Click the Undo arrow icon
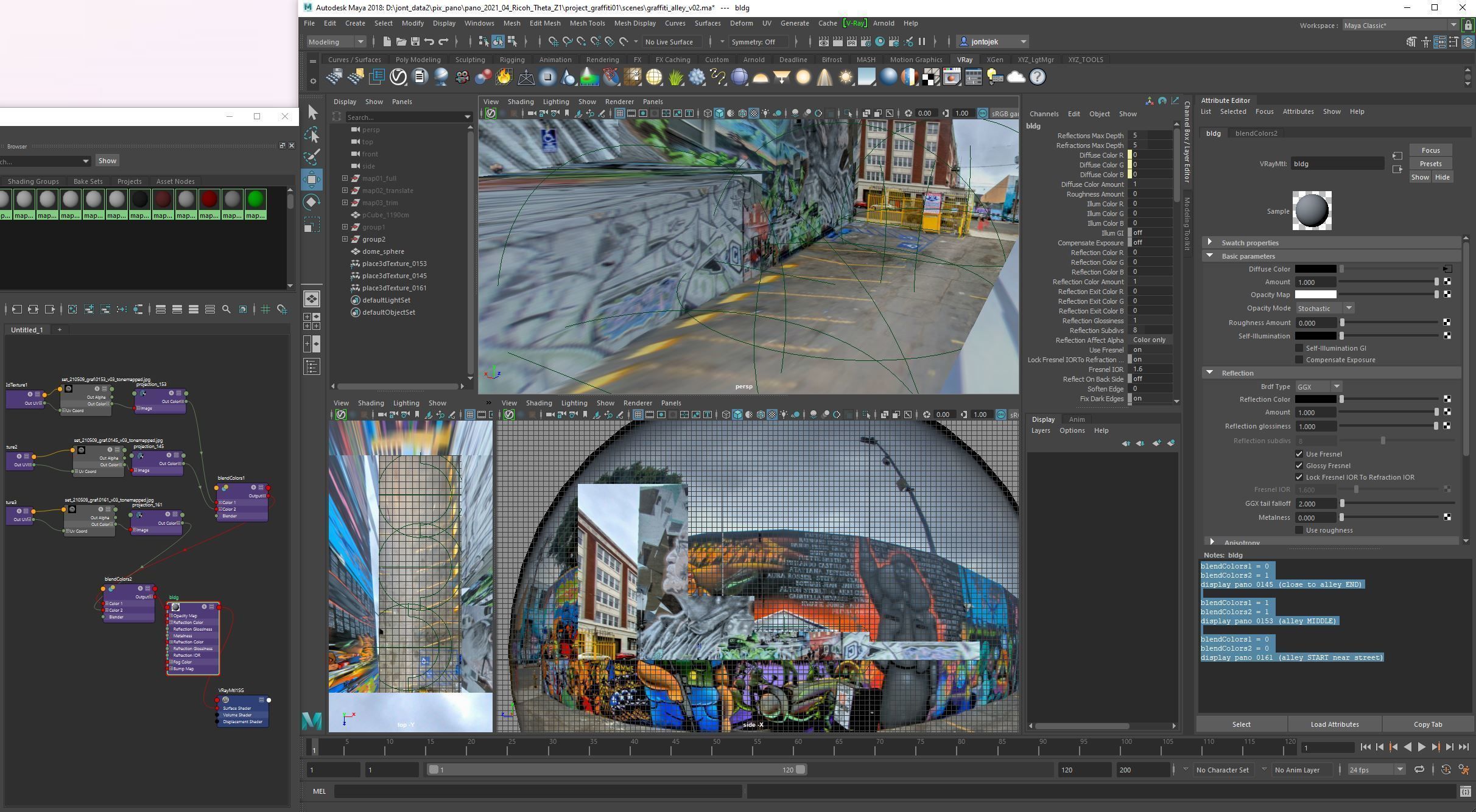 point(429,41)
